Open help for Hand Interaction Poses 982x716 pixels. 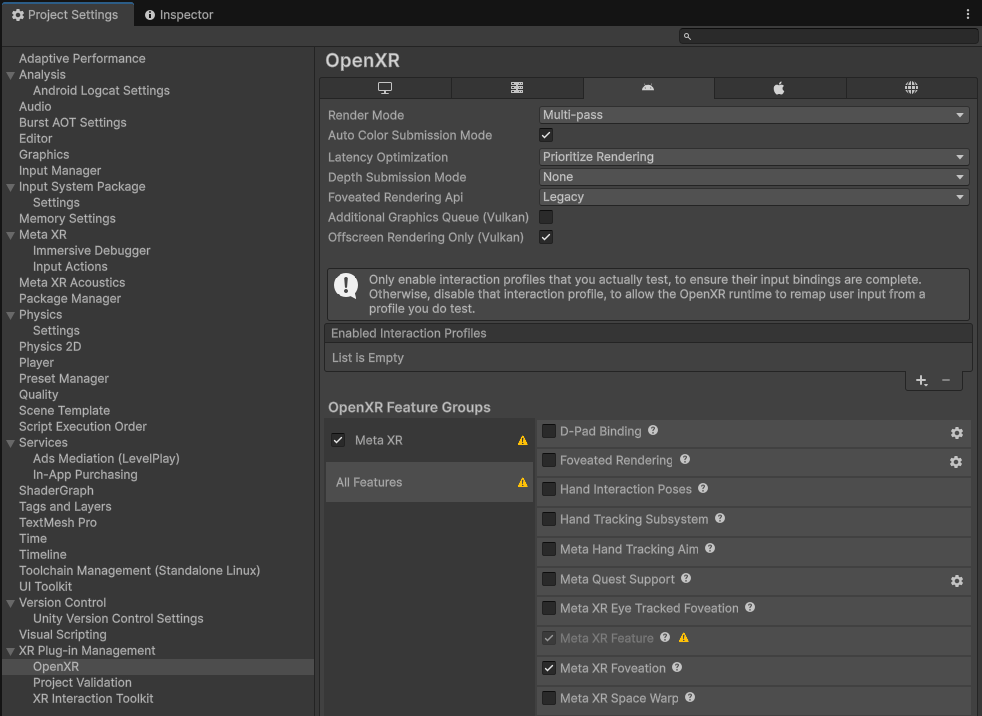click(703, 488)
